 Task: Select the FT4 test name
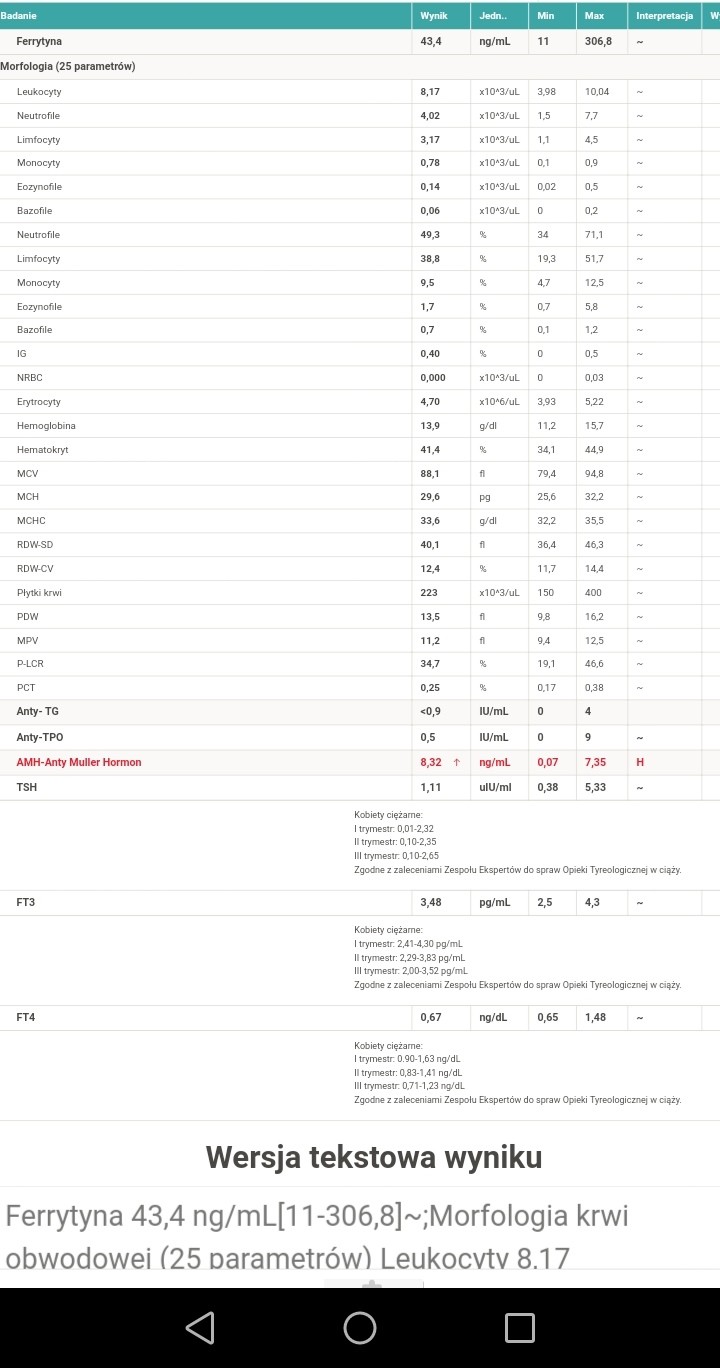point(26,1017)
